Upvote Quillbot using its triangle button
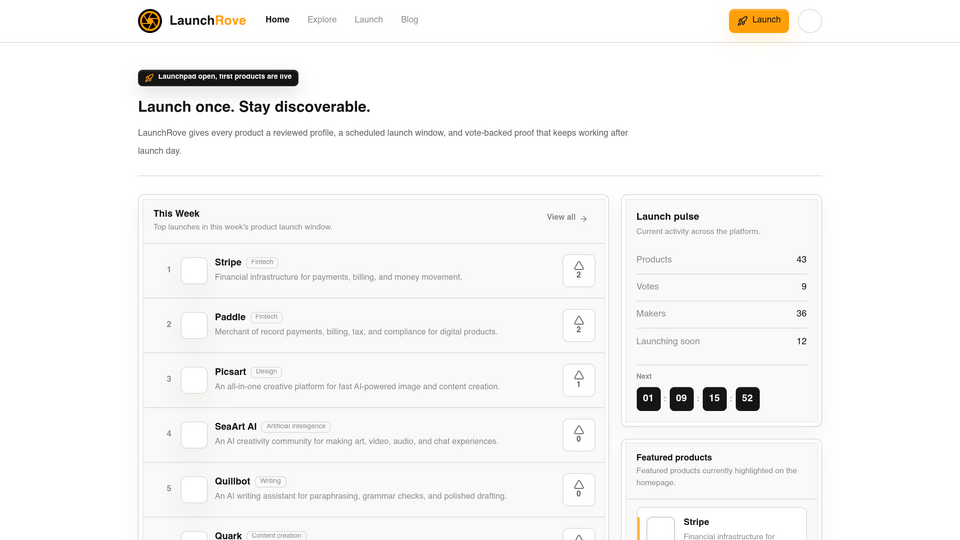The height and width of the screenshot is (540, 960). (x=579, y=490)
